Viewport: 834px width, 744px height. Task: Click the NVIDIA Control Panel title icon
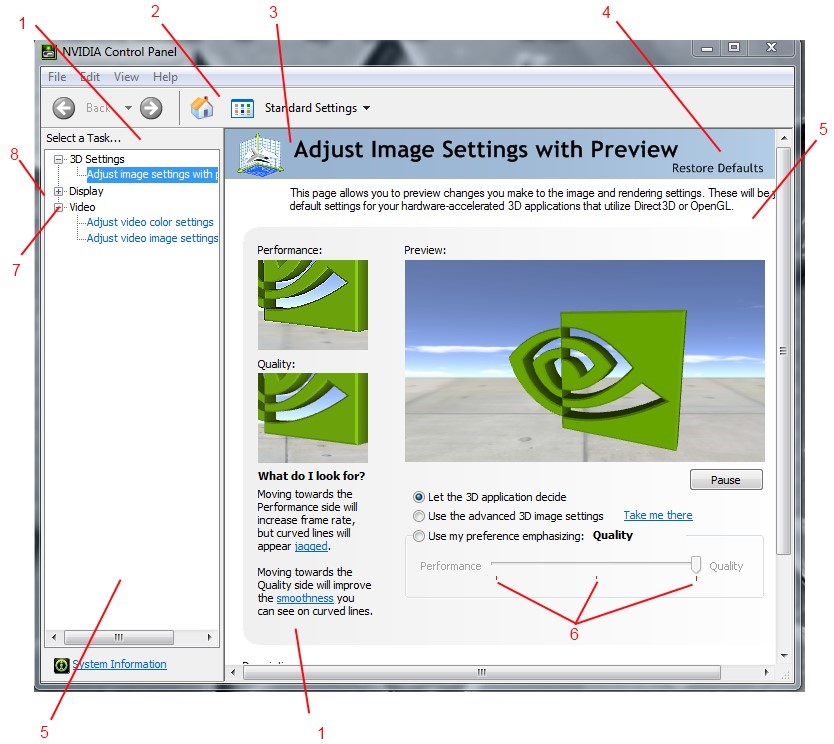(x=49, y=52)
